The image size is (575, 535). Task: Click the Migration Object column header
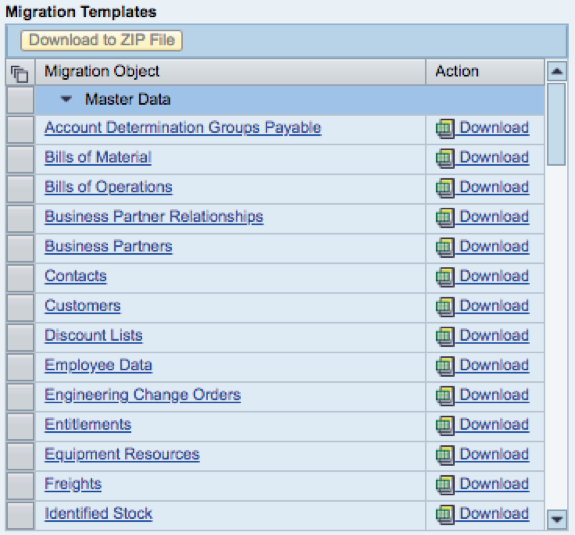(231, 72)
